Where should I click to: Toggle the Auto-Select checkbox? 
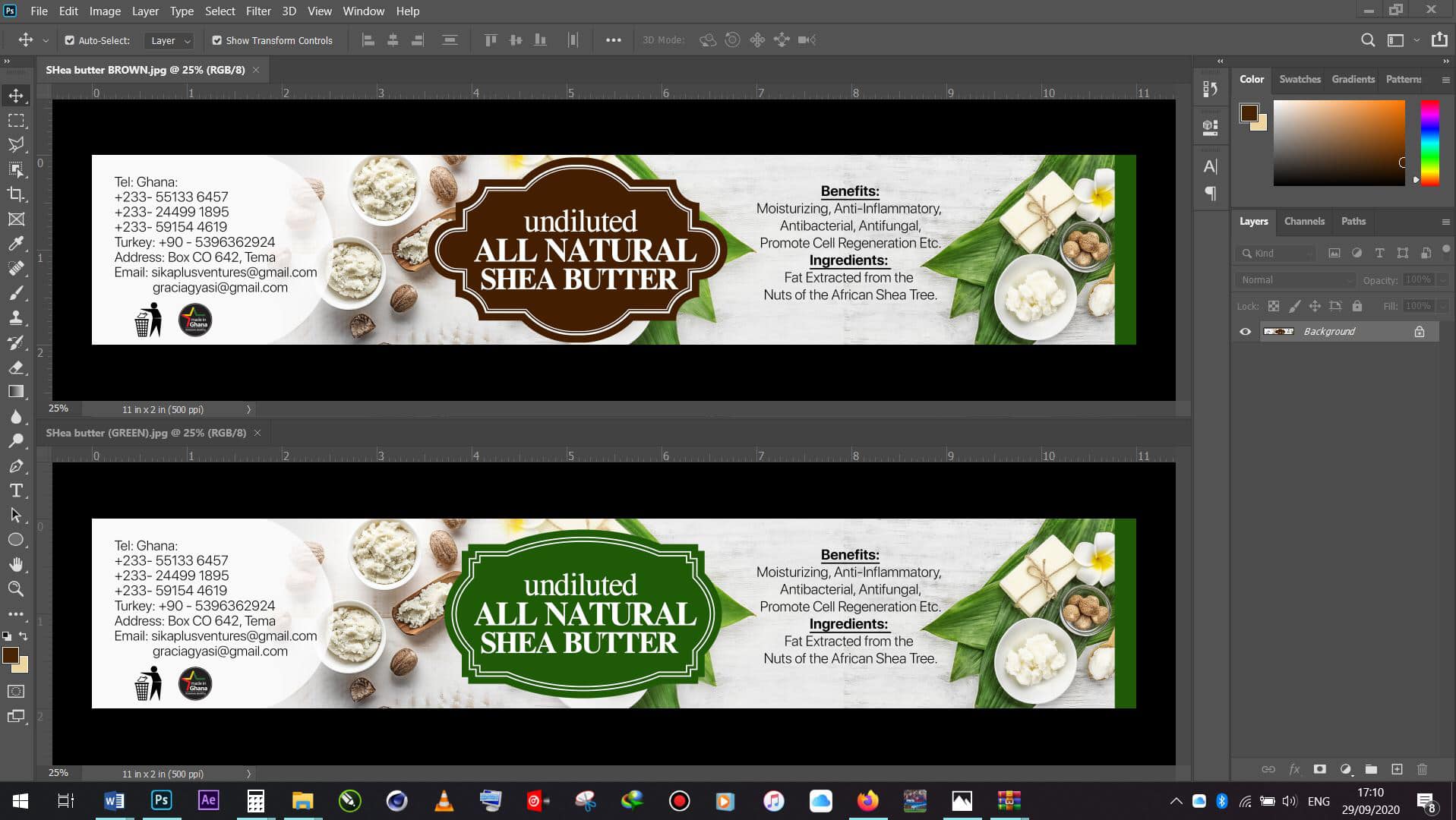pos(69,40)
